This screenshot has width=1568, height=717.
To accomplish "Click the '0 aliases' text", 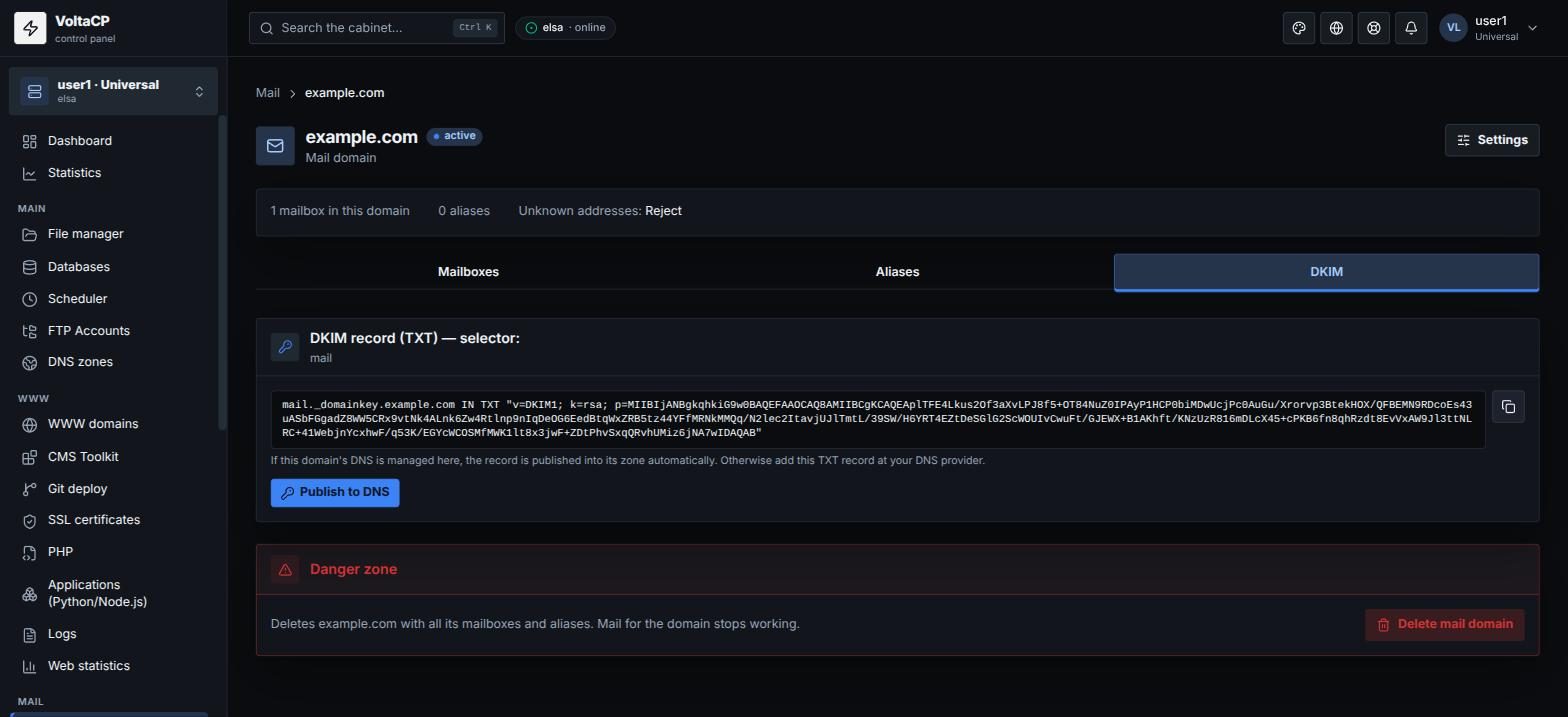I will click(464, 211).
